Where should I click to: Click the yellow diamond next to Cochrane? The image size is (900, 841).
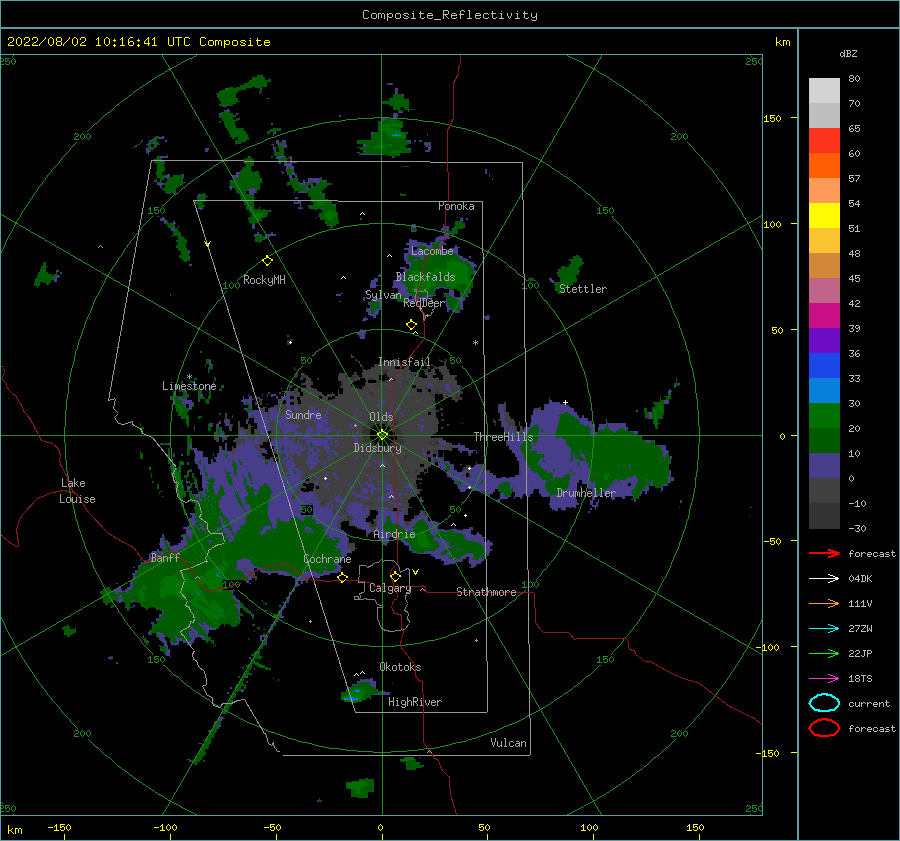[x=342, y=577]
